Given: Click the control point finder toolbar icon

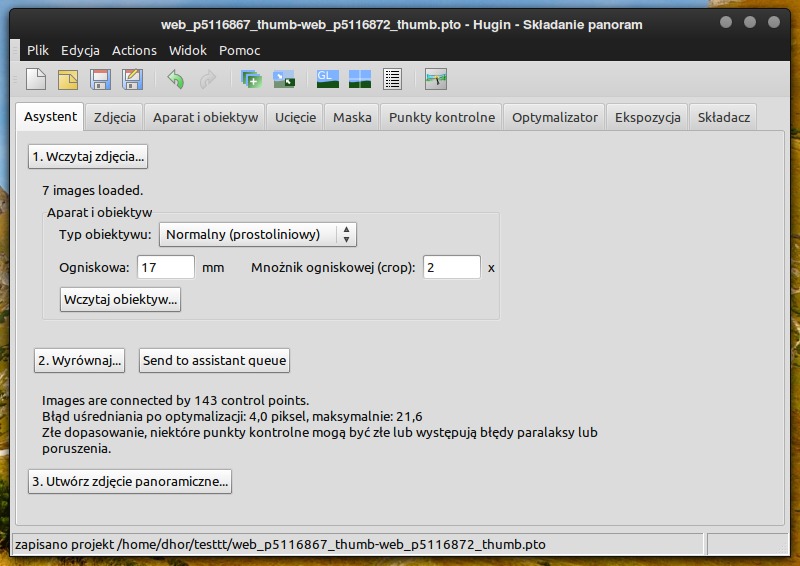Looking at the screenshot, I should coord(284,80).
